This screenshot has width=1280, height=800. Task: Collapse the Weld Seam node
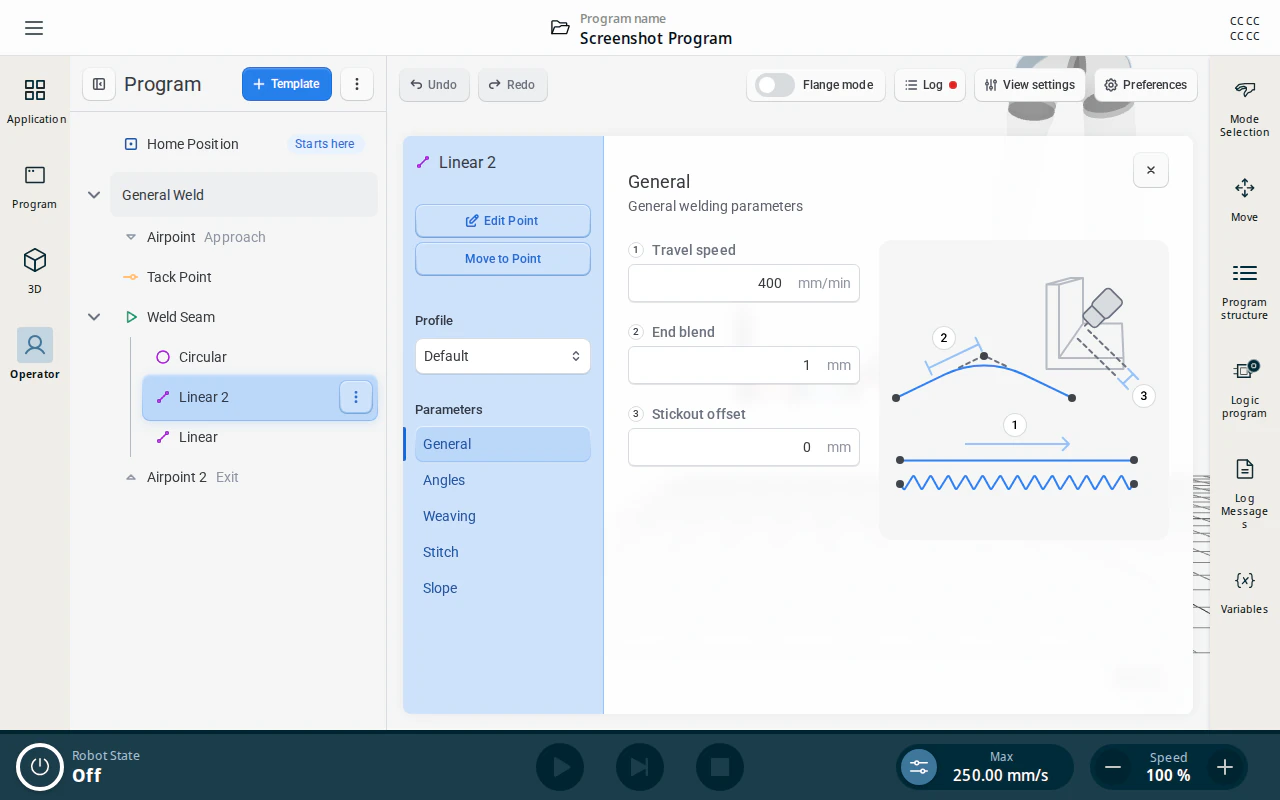coord(94,317)
